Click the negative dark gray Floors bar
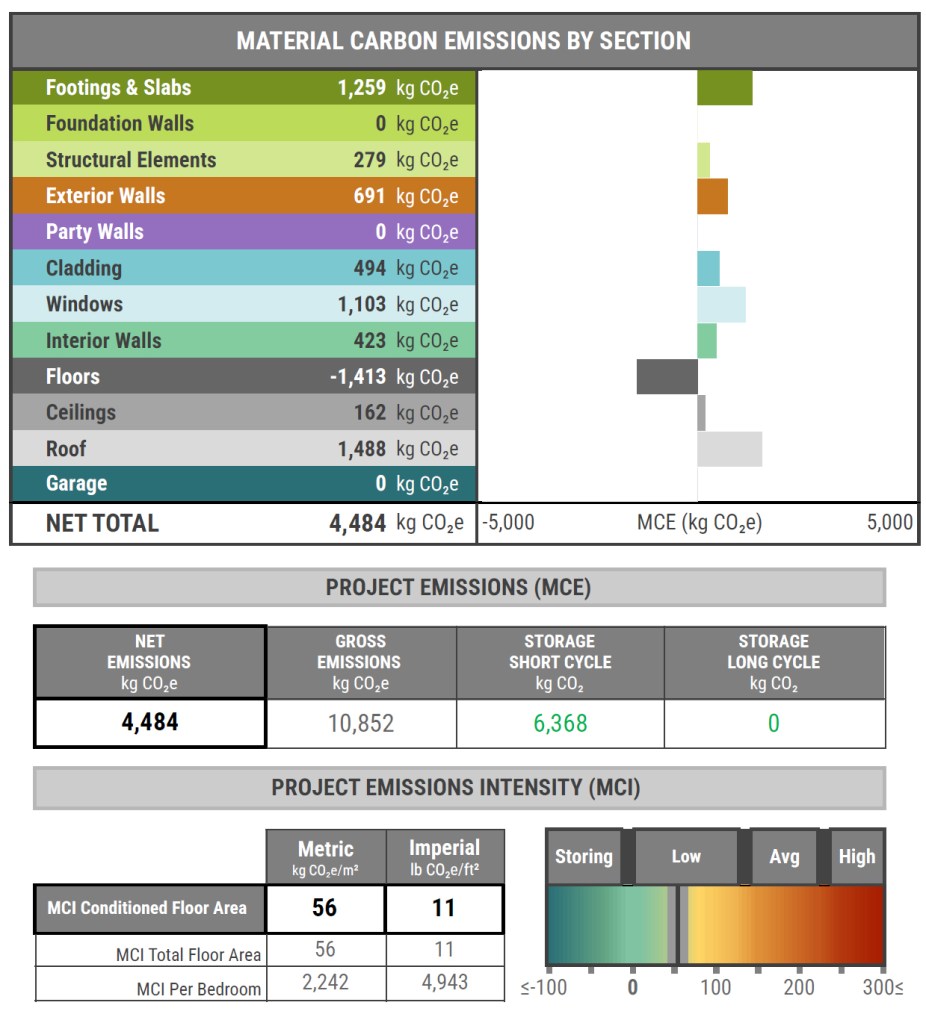This screenshot has height=1023, width=926. (666, 376)
